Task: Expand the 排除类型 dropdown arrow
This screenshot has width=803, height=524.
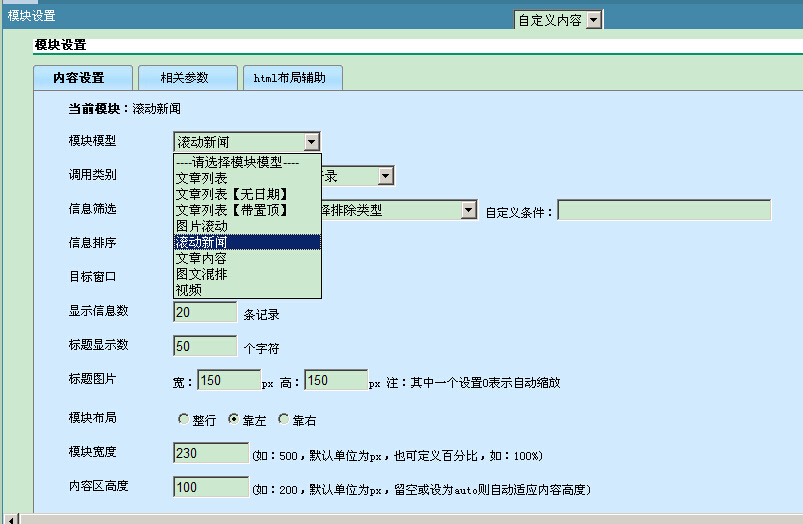Action: click(468, 210)
